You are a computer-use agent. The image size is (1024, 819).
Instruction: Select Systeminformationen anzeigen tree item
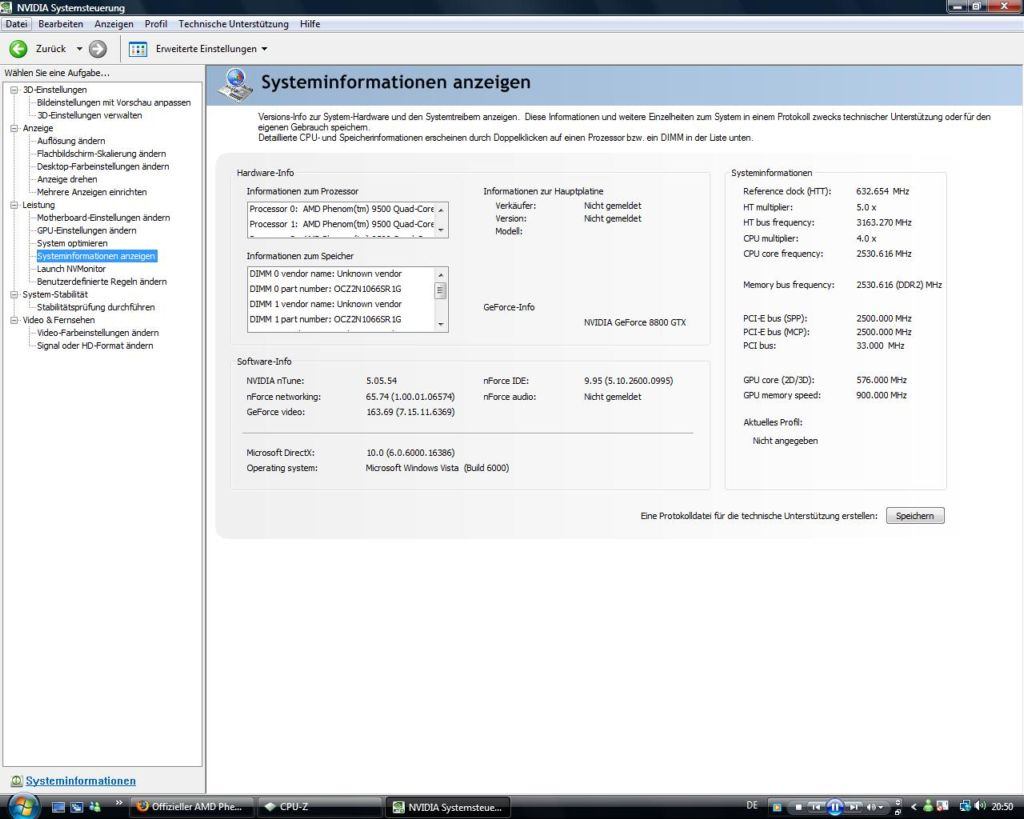pos(96,256)
